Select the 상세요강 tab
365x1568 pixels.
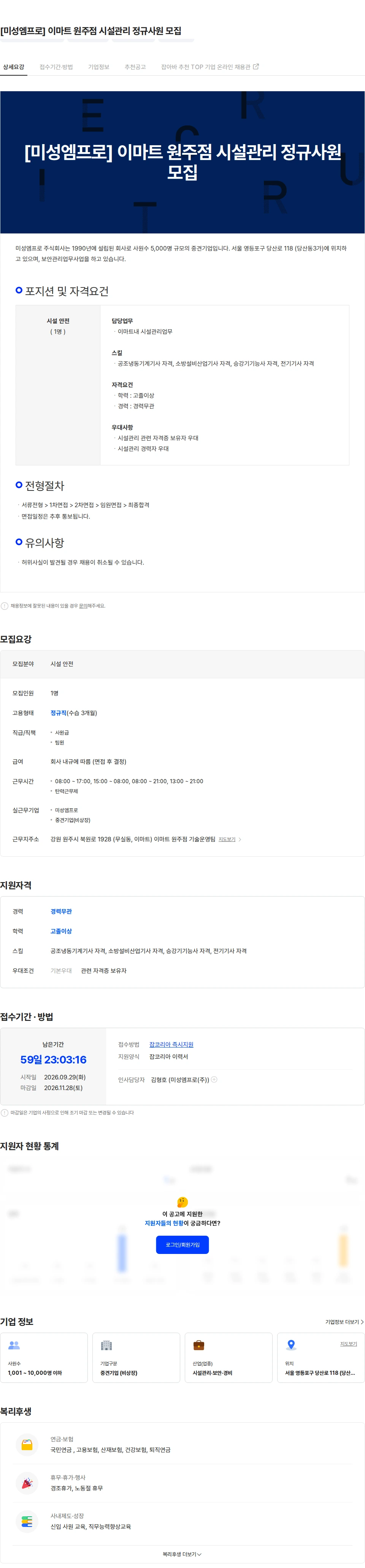(13, 67)
